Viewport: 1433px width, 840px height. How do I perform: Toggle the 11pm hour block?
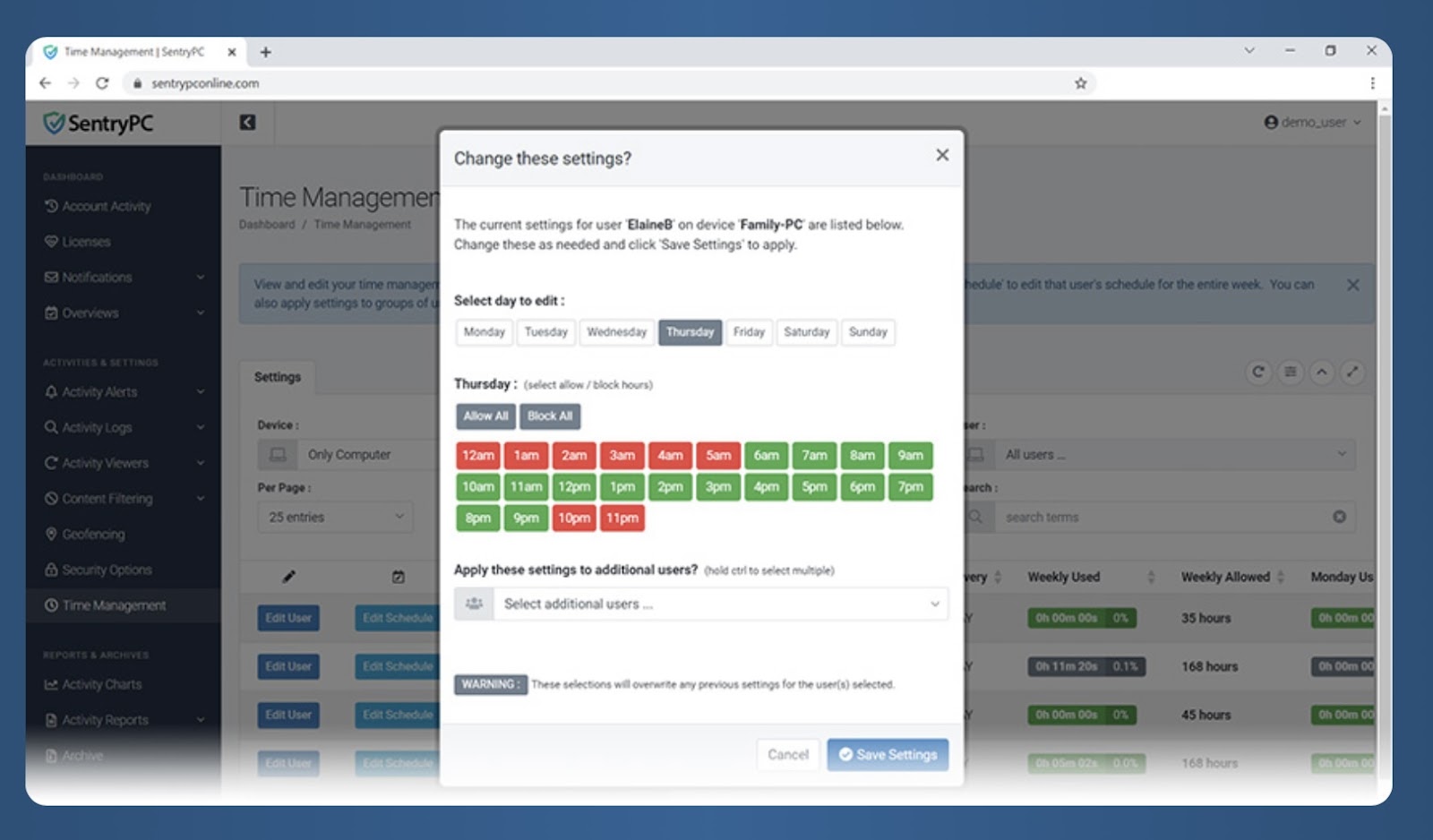click(x=622, y=519)
